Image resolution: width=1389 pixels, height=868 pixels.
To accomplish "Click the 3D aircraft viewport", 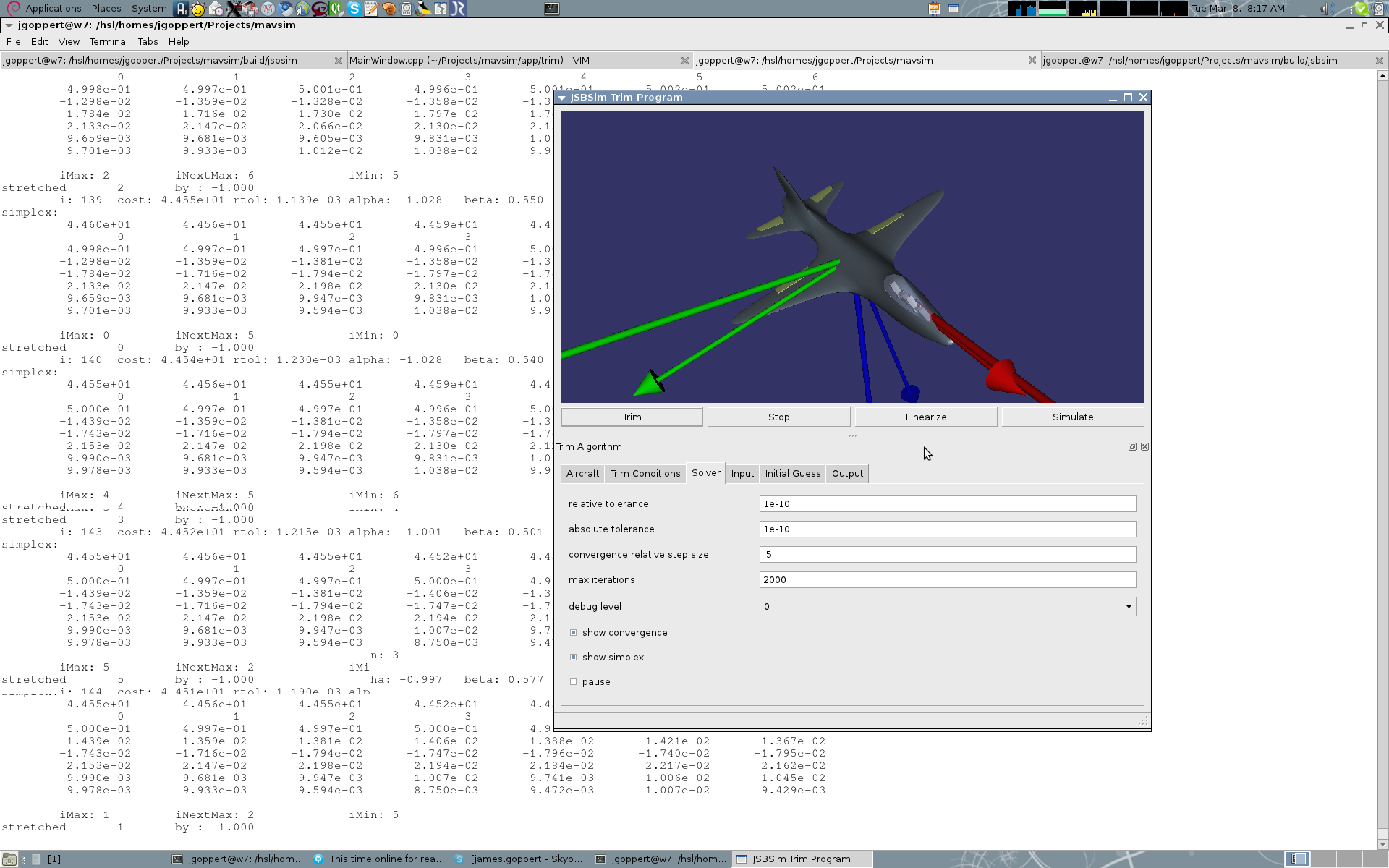I will (852, 257).
